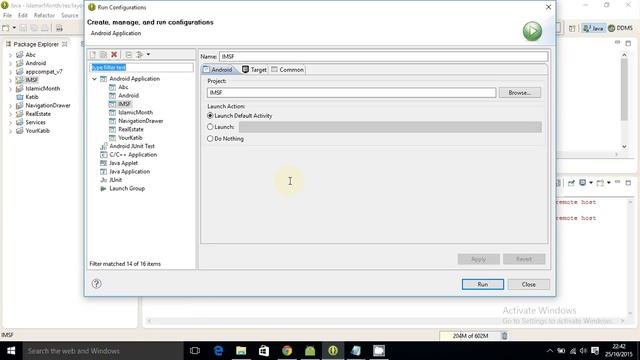The height and width of the screenshot is (360, 640).
Task: Expand IslamicMonth project in Package Explorer
Action: point(11,89)
